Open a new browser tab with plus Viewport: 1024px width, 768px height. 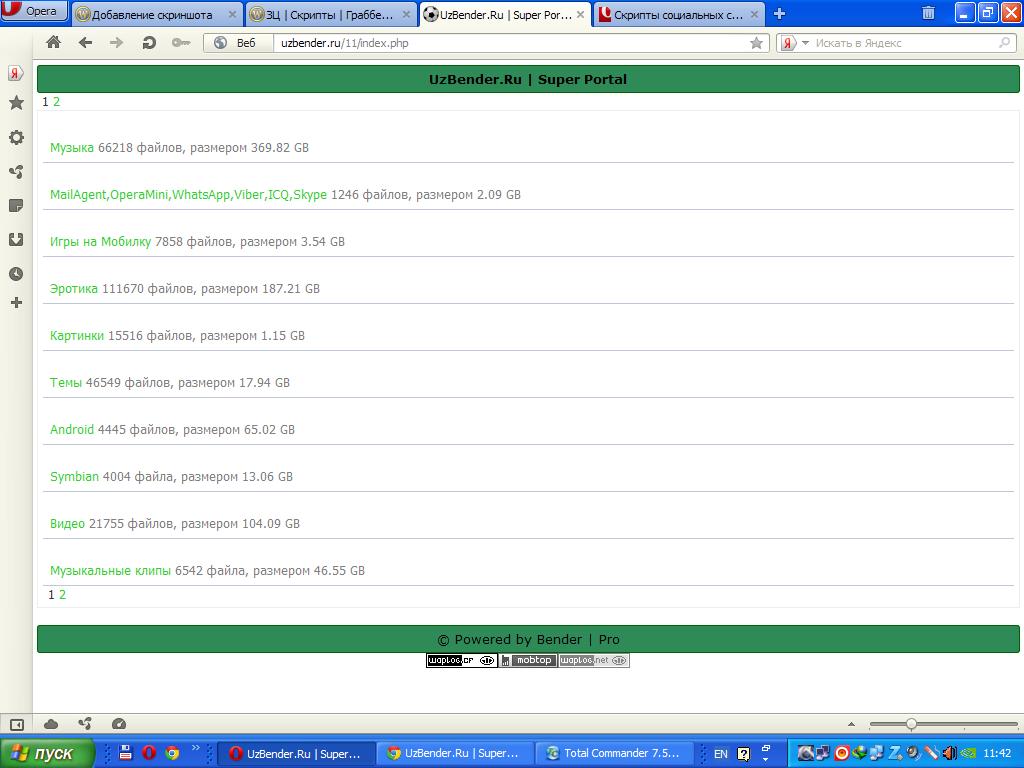coord(779,14)
